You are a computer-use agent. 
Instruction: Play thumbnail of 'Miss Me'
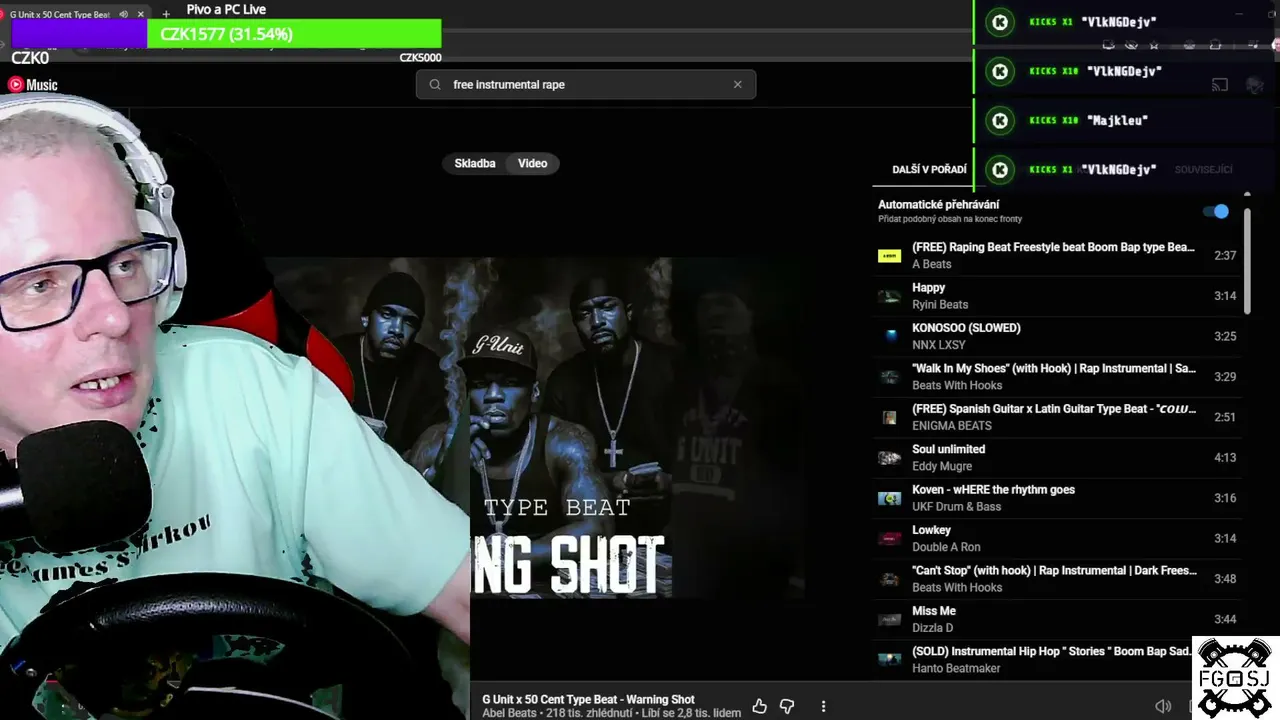(889, 620)
